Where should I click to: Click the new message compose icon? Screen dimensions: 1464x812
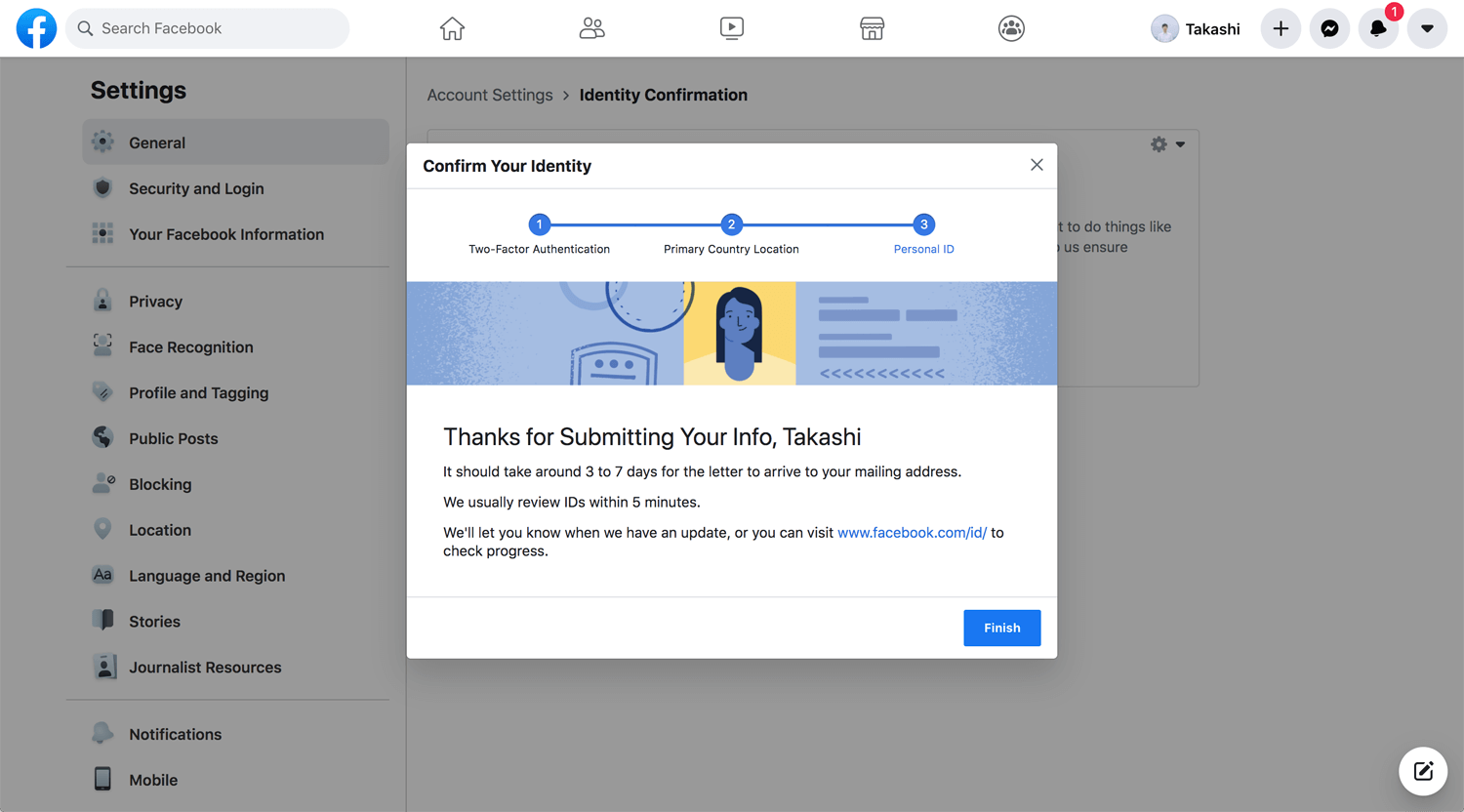tap(1423, 771)
